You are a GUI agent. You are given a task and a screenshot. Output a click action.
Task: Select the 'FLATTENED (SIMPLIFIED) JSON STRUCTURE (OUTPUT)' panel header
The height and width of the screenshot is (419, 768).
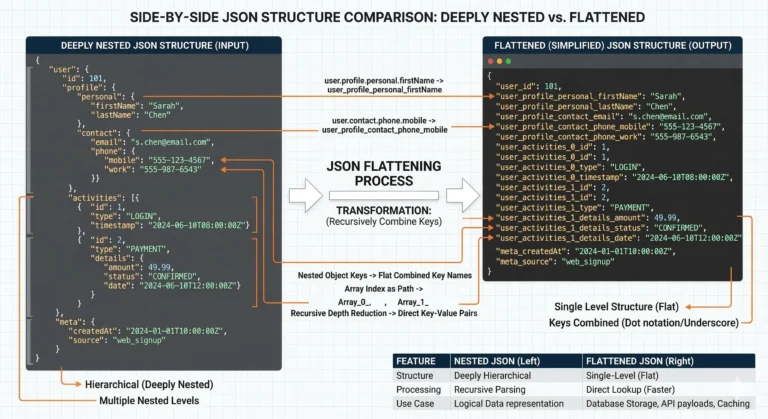[612, 46]
